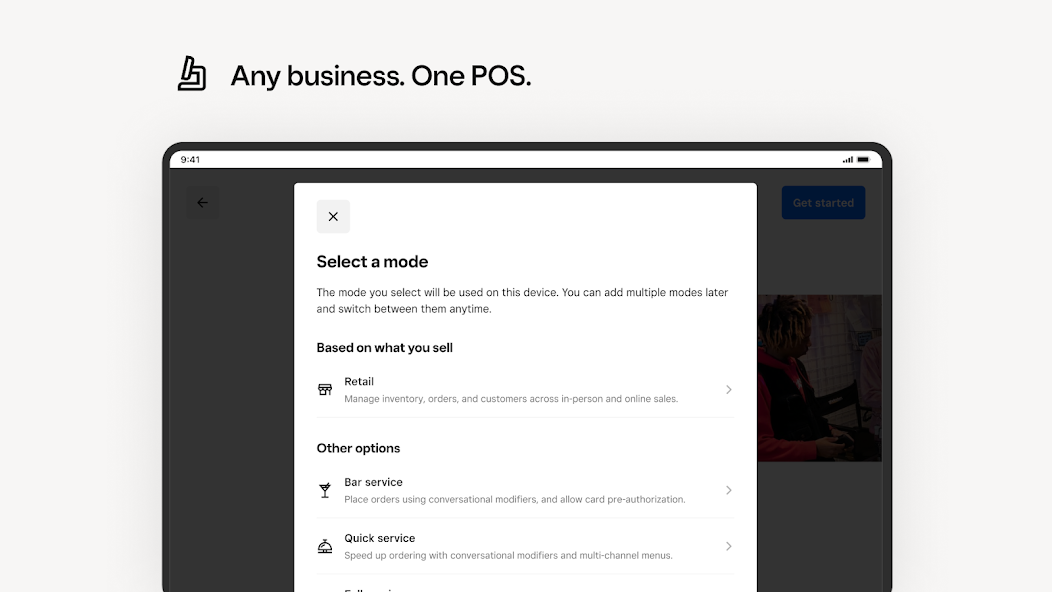Close the Select a mode dialog
Image resolution: width=1052 pixels, height=592 pixels.
tap(333, 217)
